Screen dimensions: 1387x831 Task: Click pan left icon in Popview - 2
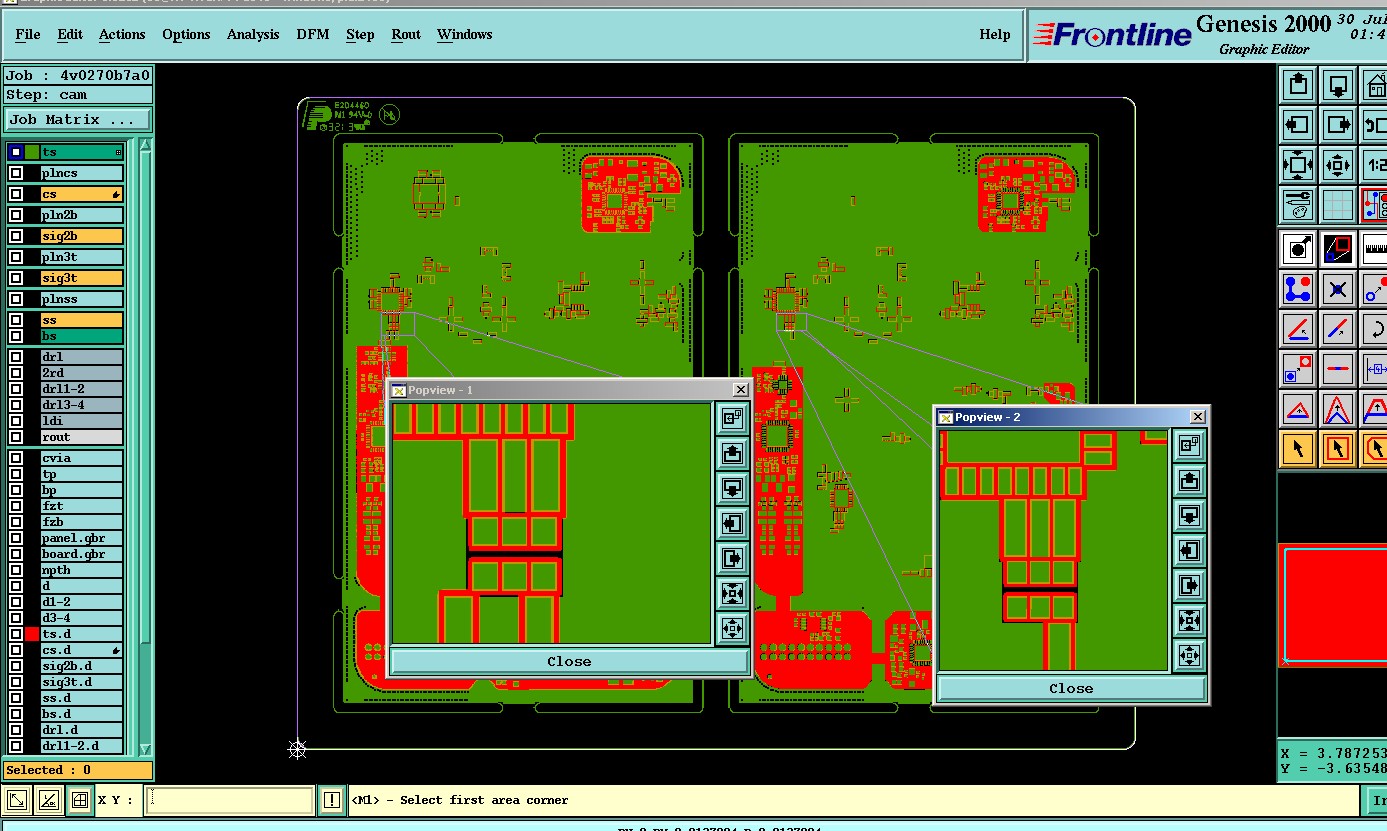1189,550
